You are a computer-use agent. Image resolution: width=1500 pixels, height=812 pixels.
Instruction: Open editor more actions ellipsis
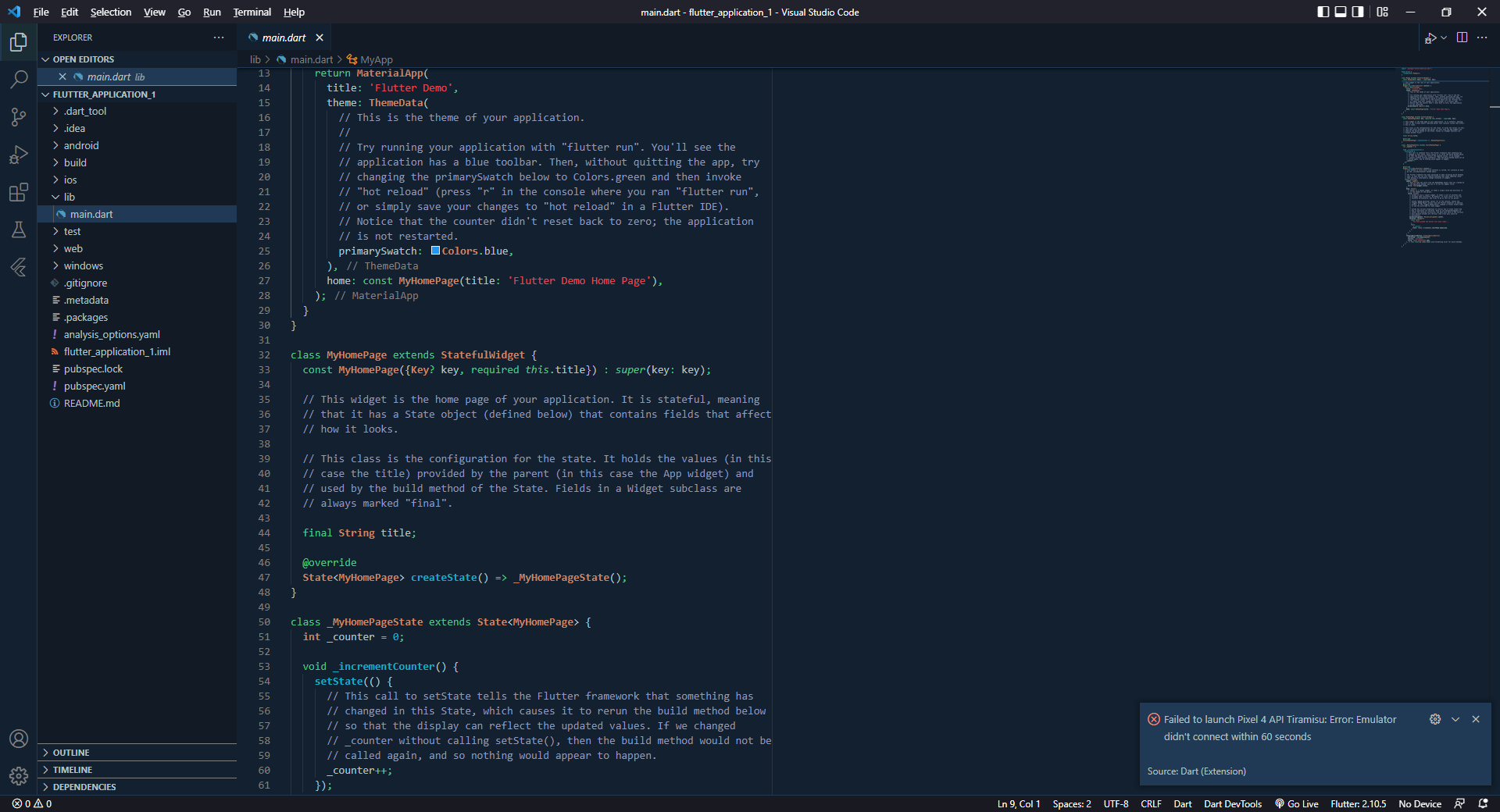[x=1482, y=37]
